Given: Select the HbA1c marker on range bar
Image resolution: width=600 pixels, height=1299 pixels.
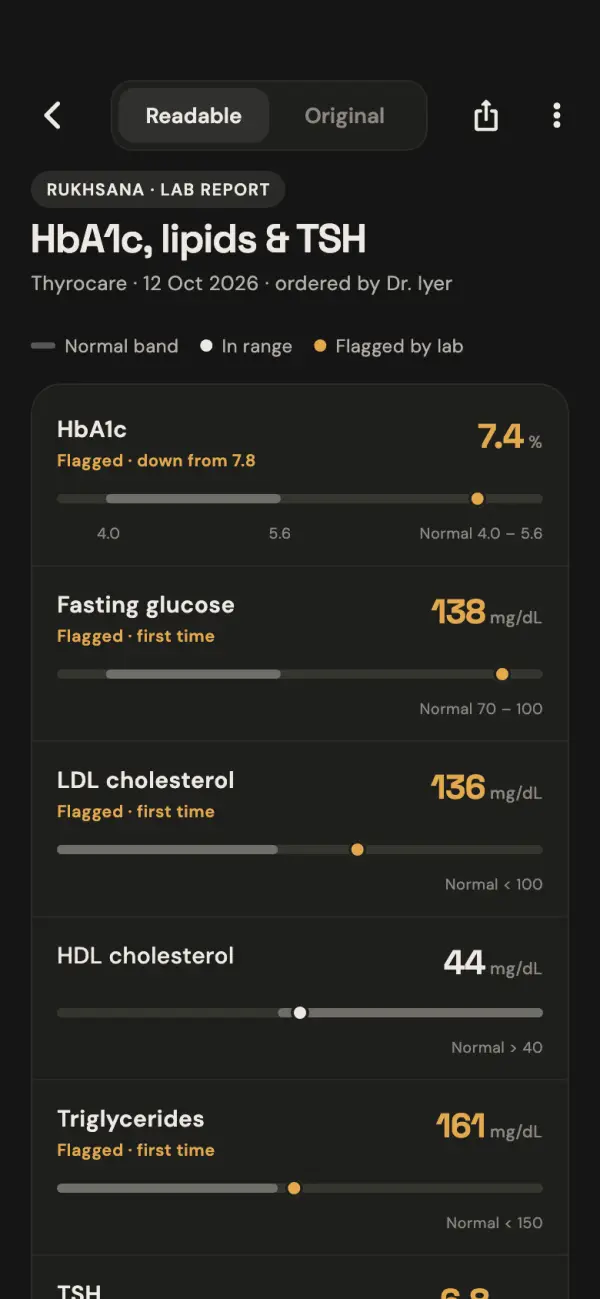Looking at the screenshot, I should click(x=478, y=498).
